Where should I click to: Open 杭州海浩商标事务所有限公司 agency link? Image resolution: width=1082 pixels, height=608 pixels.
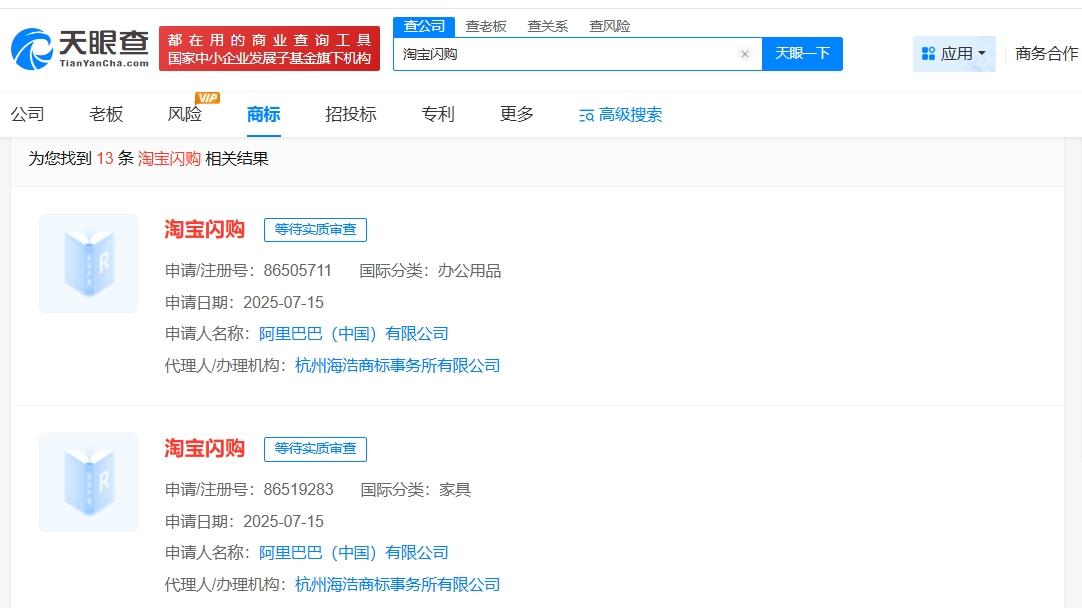click(x=397, y=365)
